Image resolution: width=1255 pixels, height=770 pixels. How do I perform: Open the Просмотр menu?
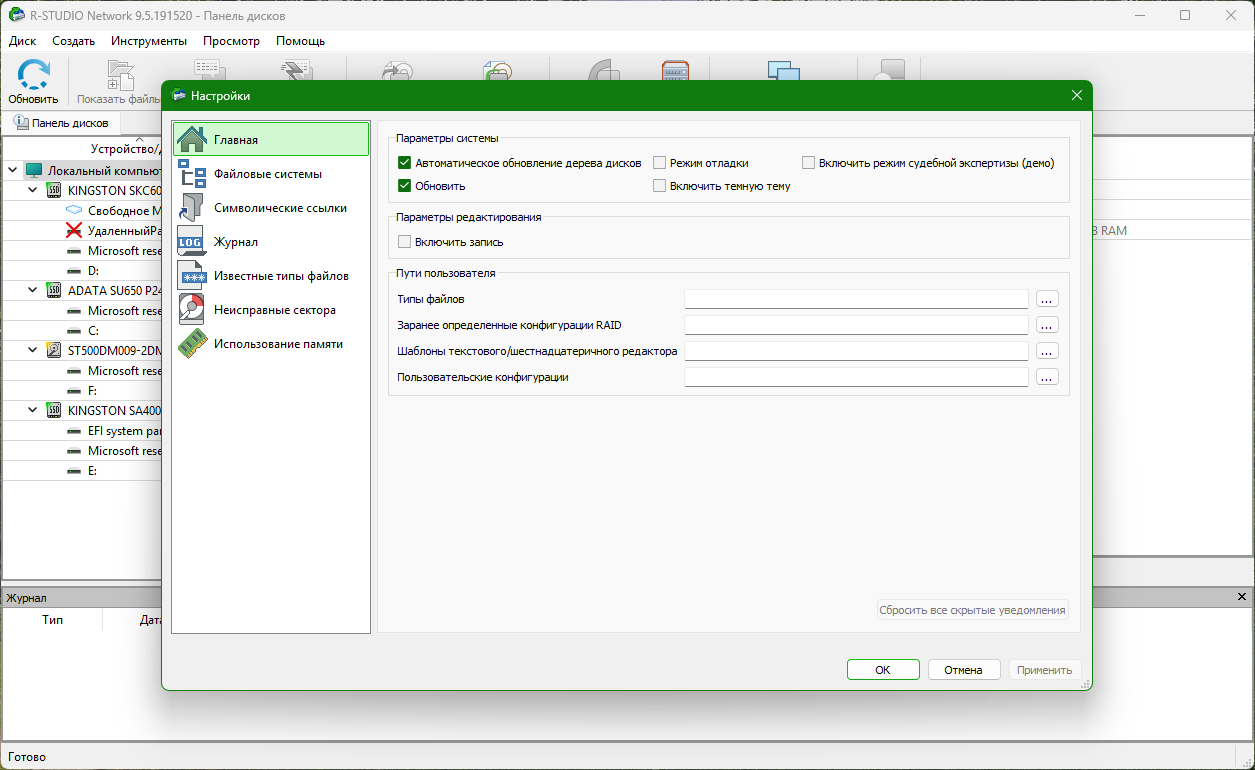(231, 41)
